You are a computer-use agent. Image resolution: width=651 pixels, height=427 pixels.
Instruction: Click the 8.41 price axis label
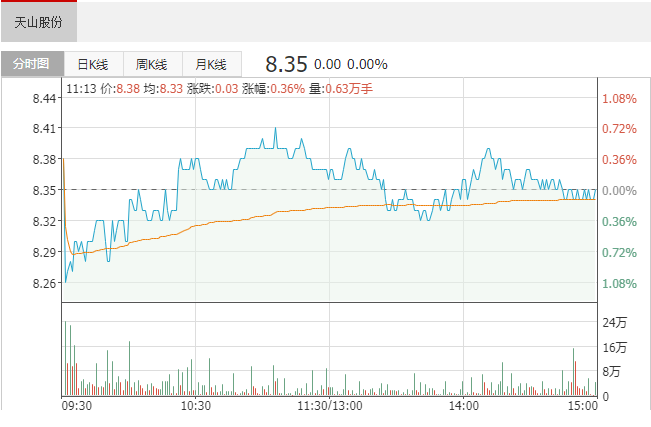(x=44, y=128)
